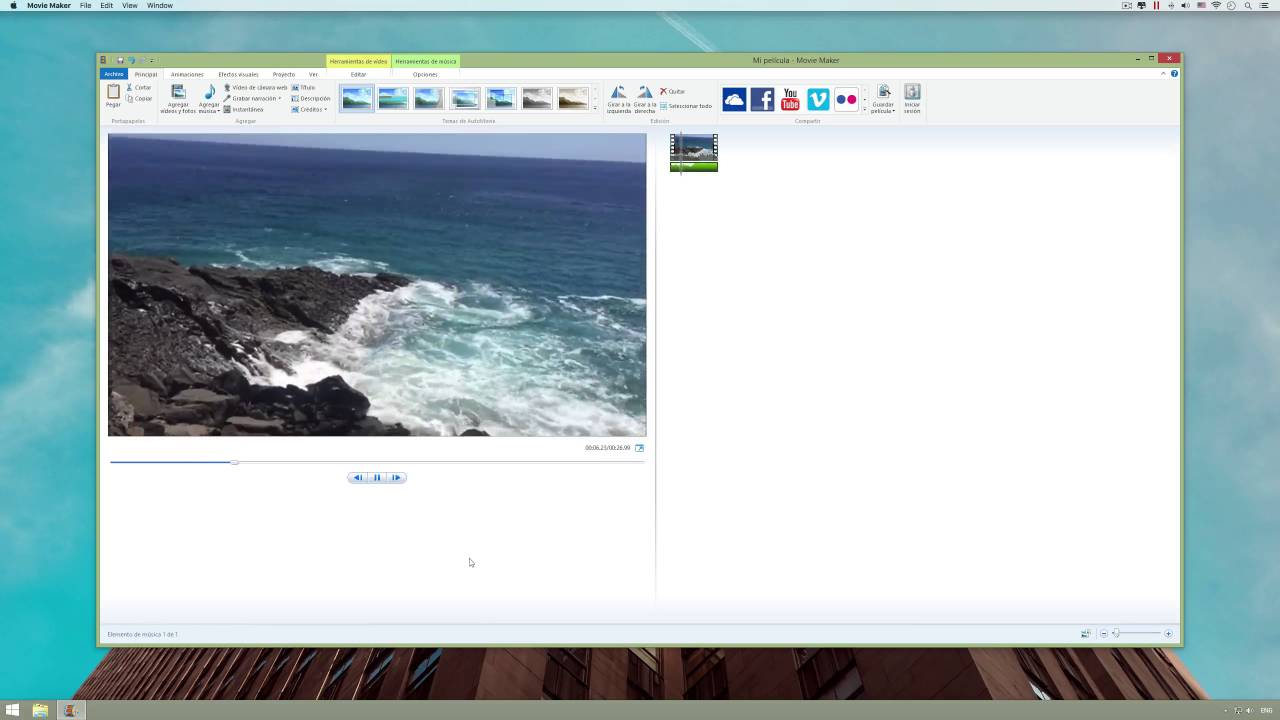Image resolution: width=1280 pixels, height=720 pixels.
Task: Open the Herramientas de música Opciones tab
Action: (425, 74)
